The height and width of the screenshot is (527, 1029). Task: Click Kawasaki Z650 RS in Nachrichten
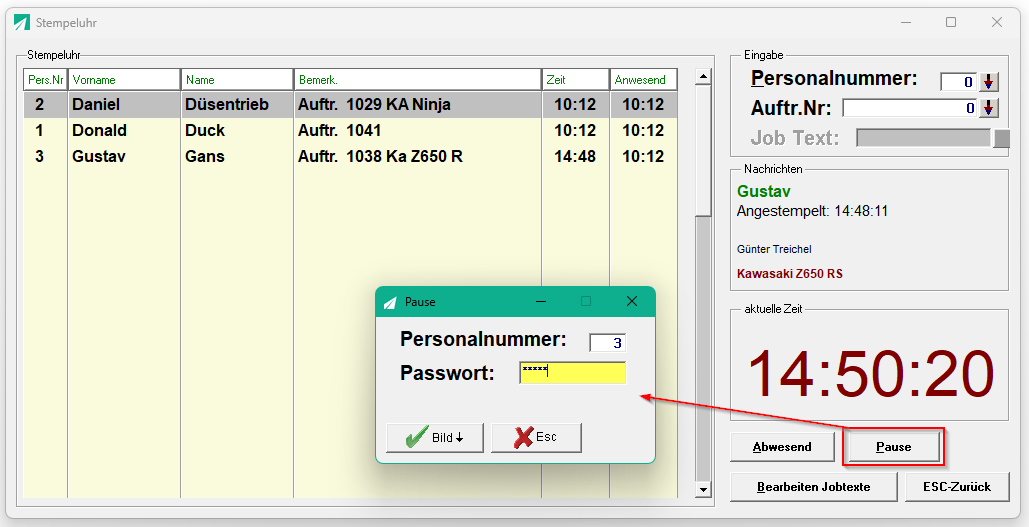(x=789, y=274)
